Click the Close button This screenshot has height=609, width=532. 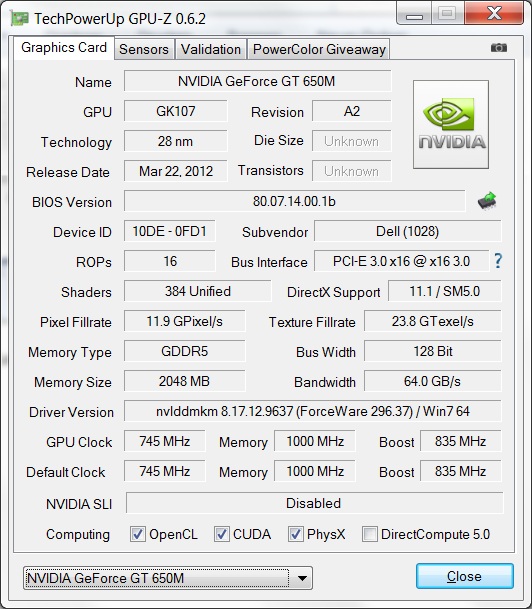point(464,576)
